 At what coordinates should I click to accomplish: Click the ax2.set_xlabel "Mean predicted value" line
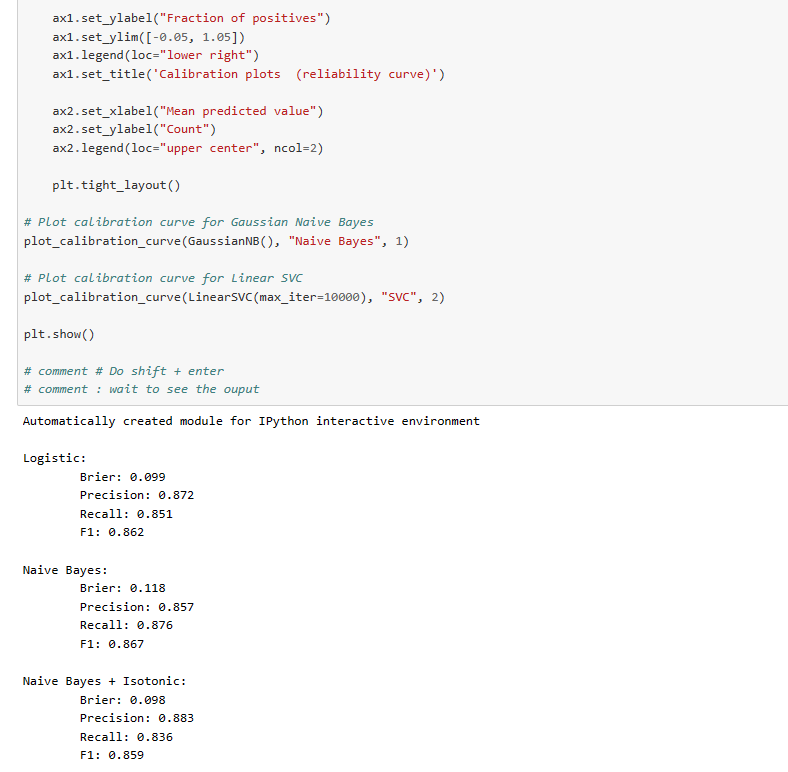(x=187, y=111)
